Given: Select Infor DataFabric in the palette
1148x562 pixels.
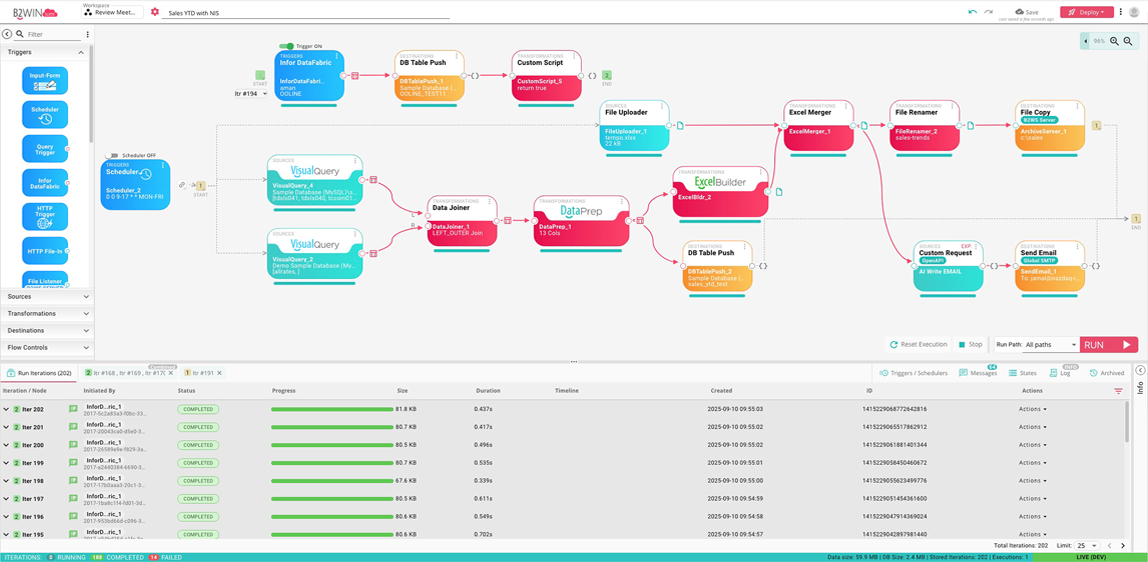Looking at the screenshot, I should tap(45, 183).
